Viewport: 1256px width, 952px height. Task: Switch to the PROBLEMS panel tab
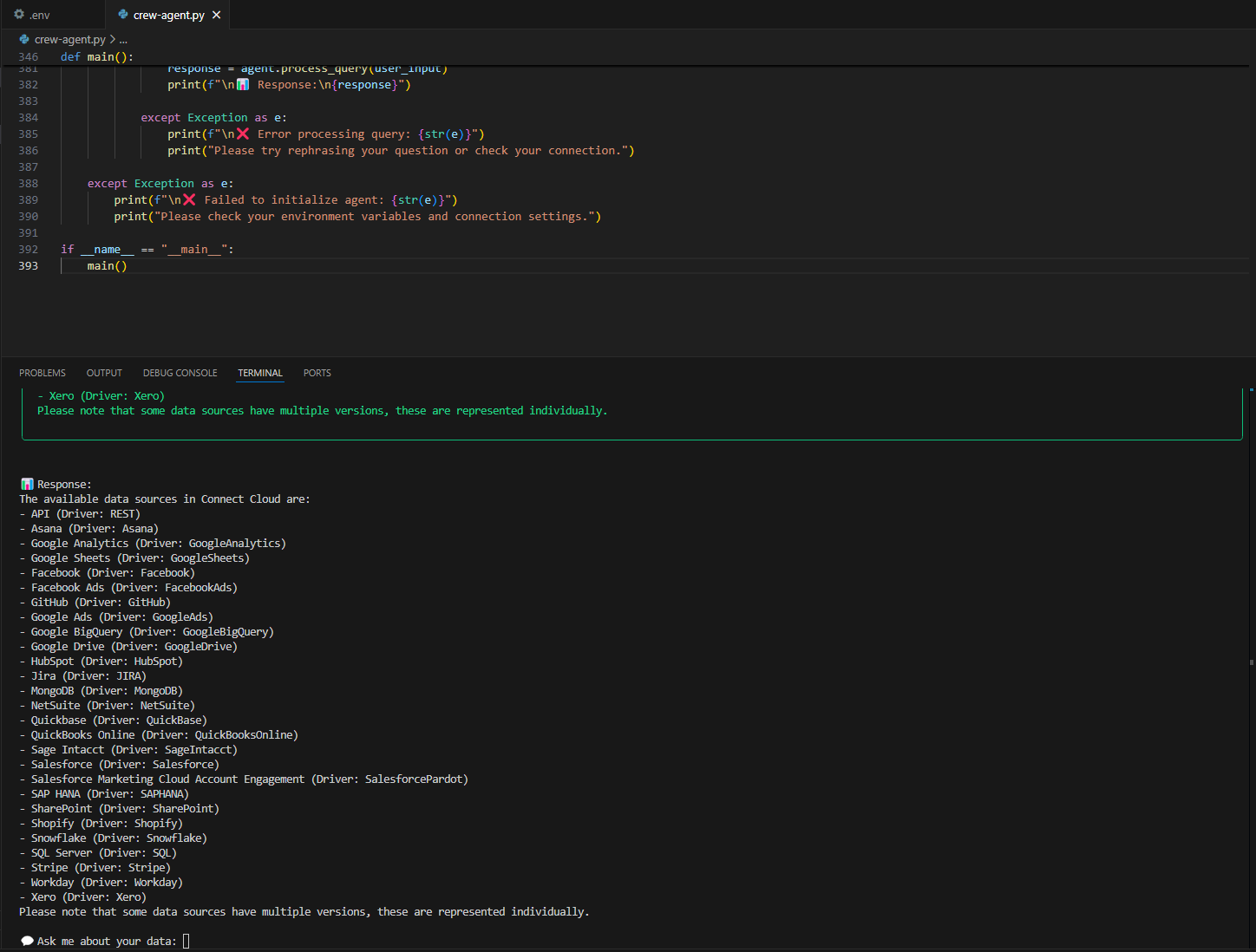point(43,373)
